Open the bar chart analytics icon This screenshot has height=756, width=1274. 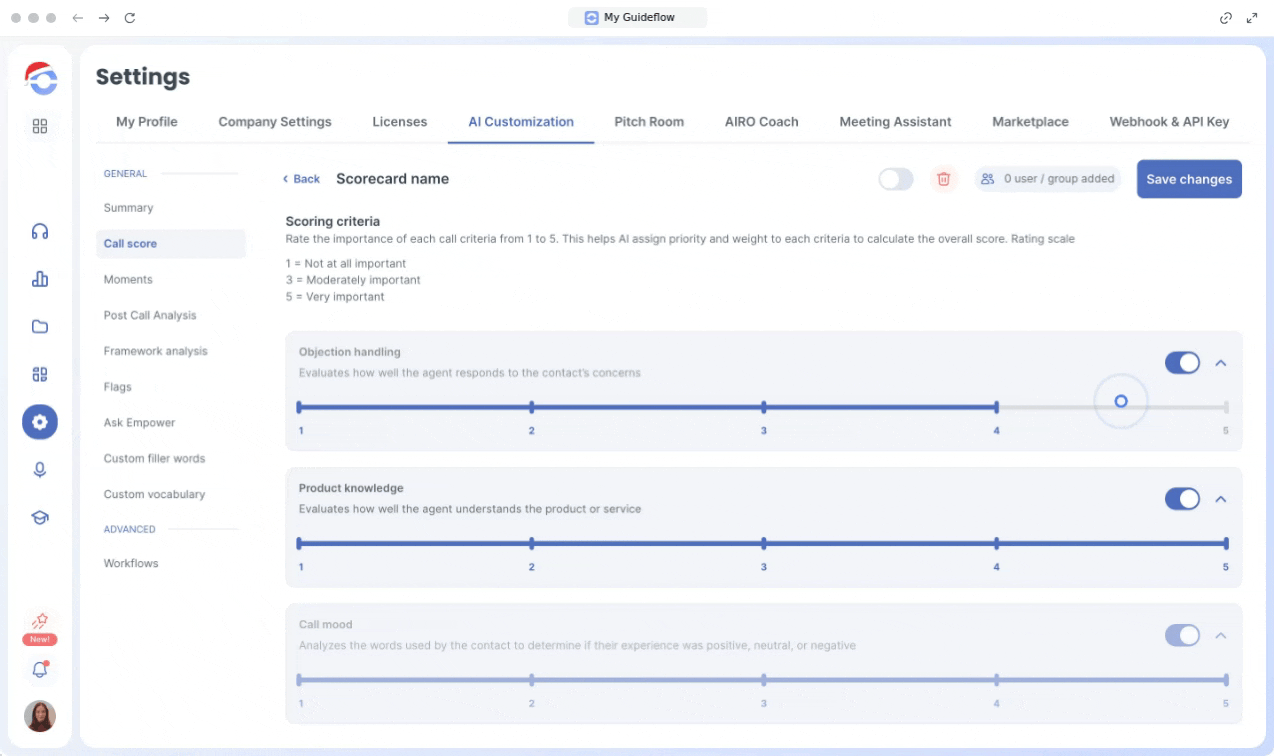pos(40,279)
